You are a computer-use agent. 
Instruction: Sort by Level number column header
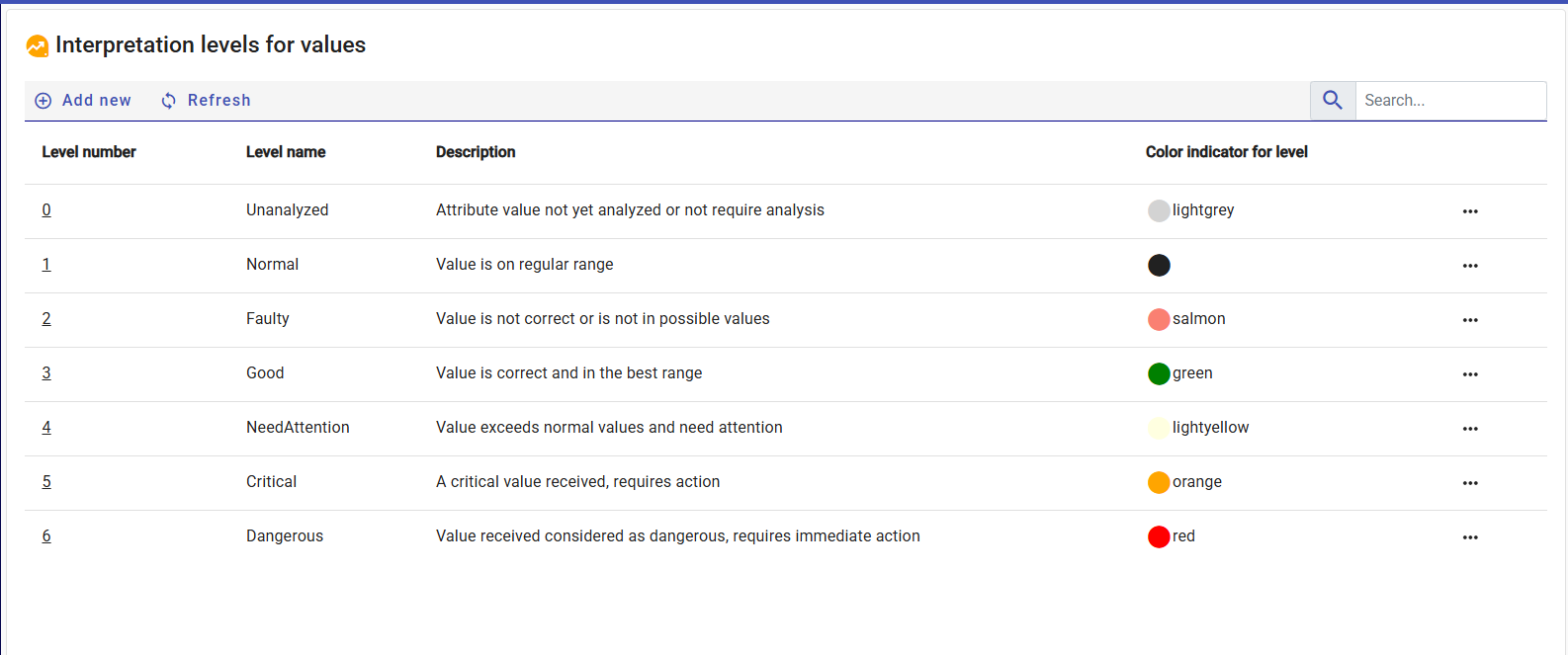coord(89,152)
